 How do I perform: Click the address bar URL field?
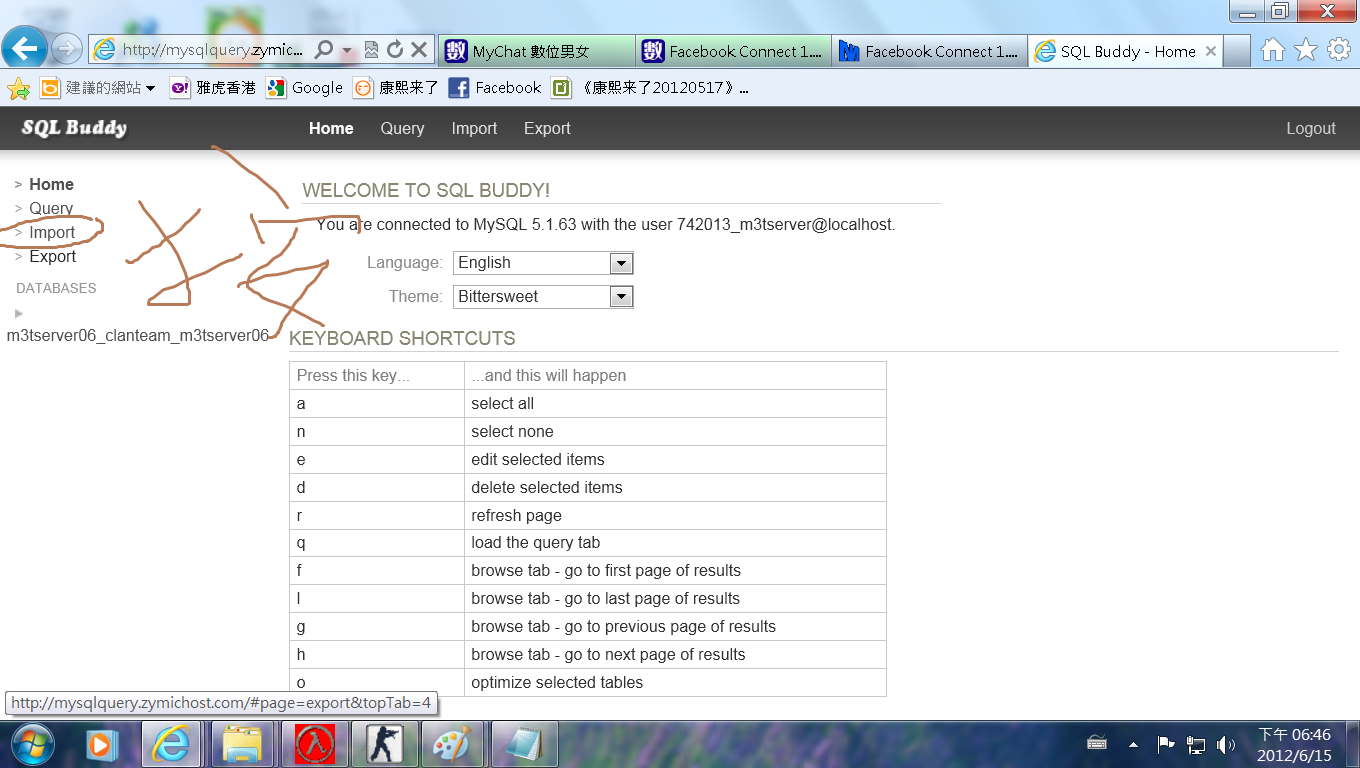pos(210,49)
